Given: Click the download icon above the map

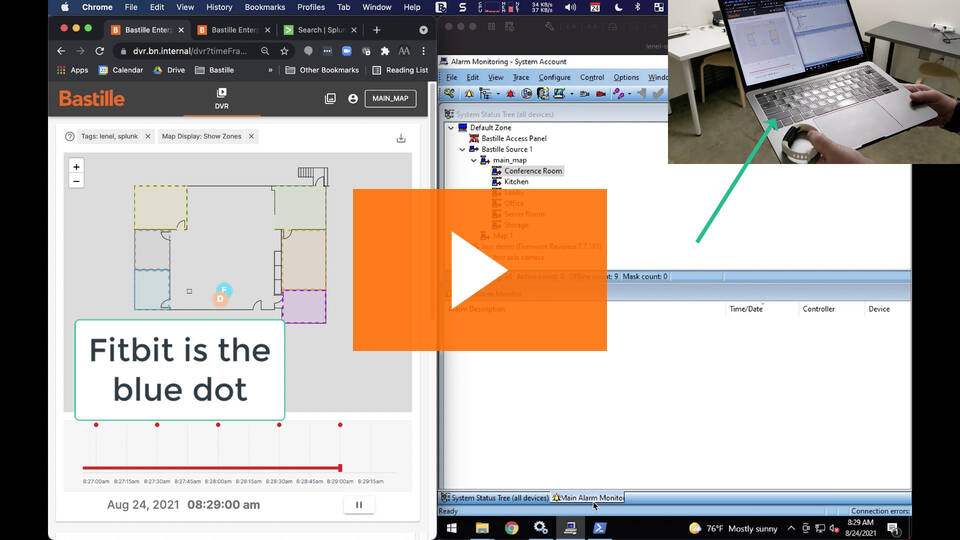Looking at the screenshot, I should (x=401, y=138).
